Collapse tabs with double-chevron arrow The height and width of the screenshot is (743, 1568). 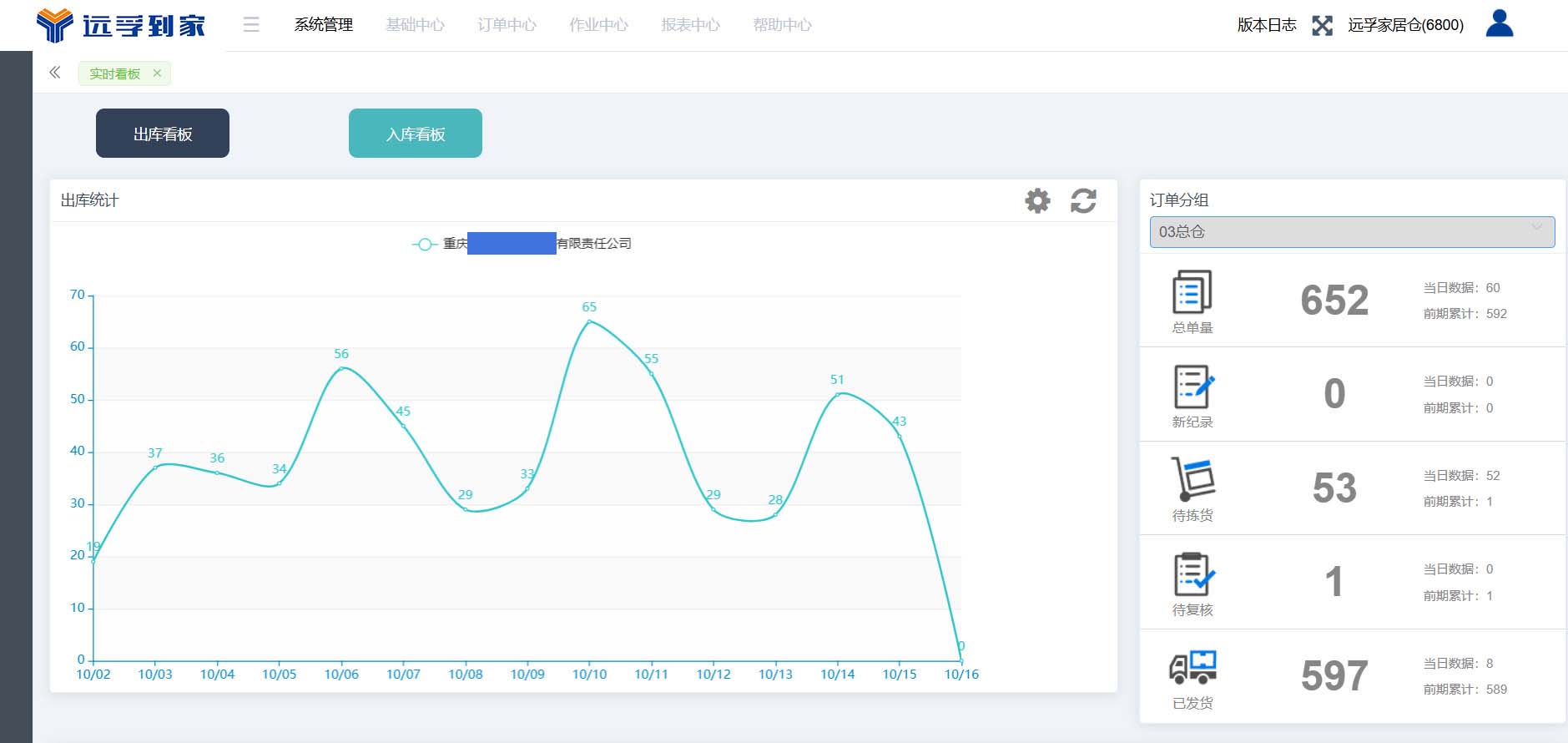[55, 73]
